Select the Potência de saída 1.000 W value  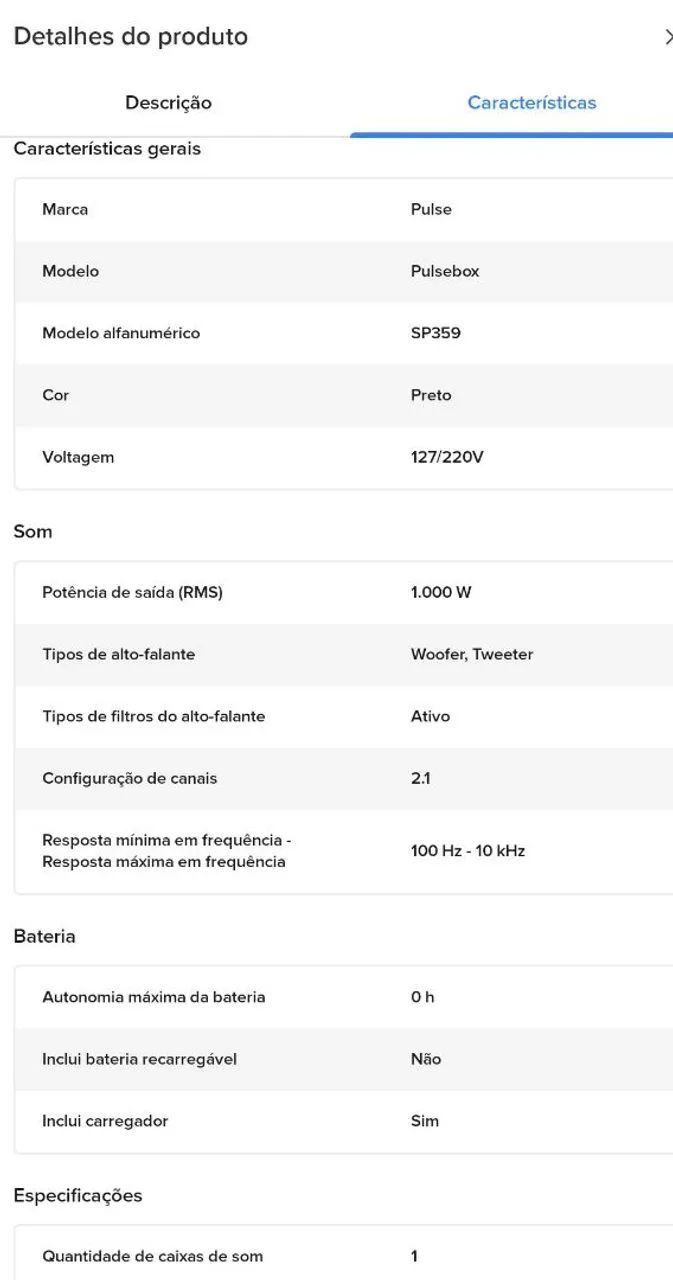pyautogui.click(x=441, y=593)
